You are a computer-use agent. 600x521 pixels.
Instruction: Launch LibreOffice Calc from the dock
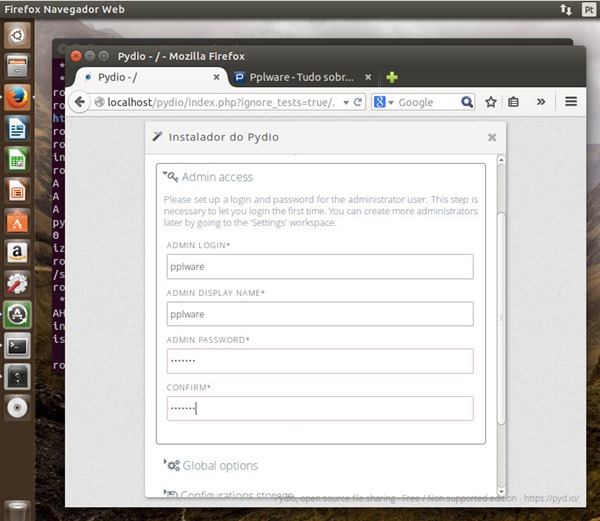pyautogui.click(x=17, y=160)
